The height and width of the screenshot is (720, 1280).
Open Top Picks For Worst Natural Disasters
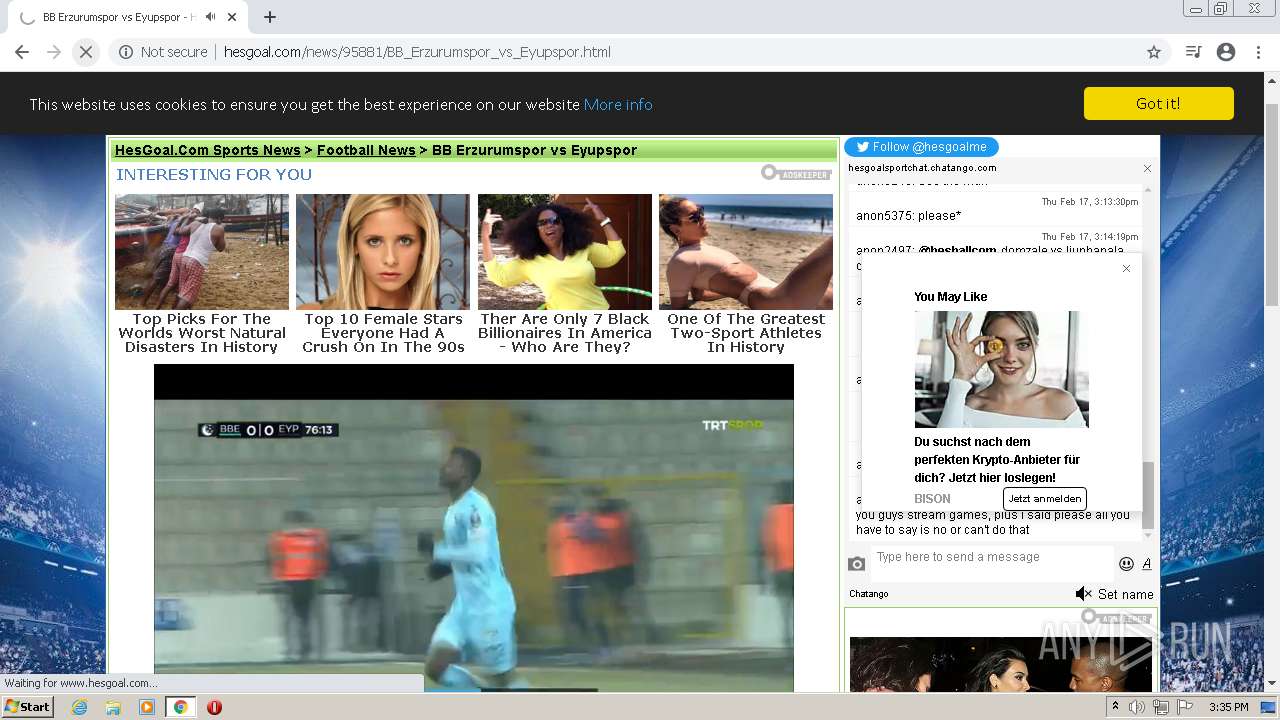tap(202, 333)
